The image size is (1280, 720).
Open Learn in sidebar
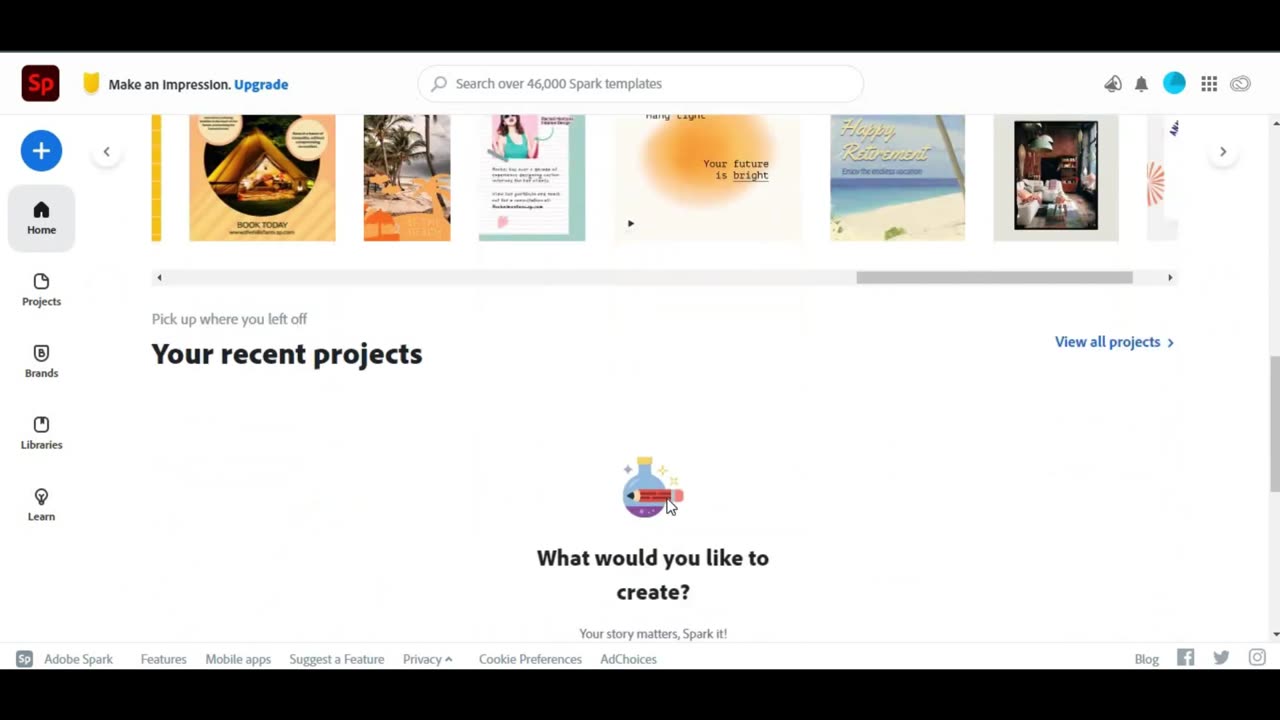point(41,505)
